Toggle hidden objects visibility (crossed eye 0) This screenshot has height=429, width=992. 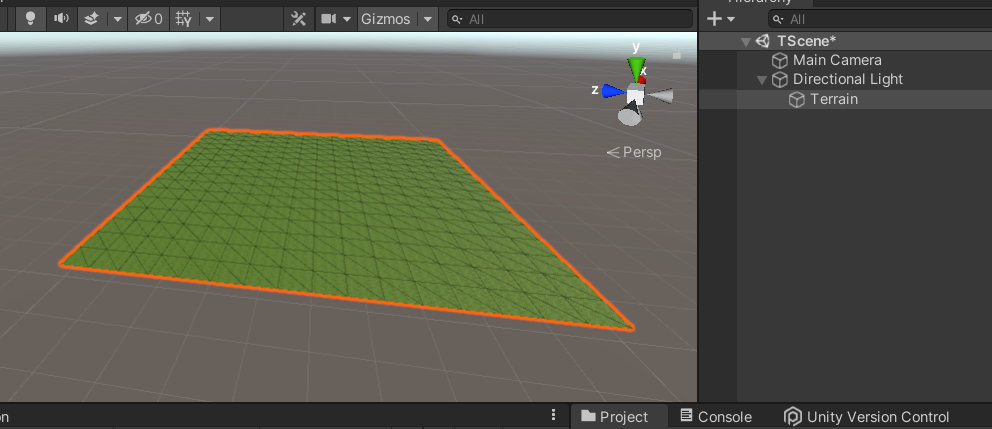pyautogui.click(x=149, y=19)
